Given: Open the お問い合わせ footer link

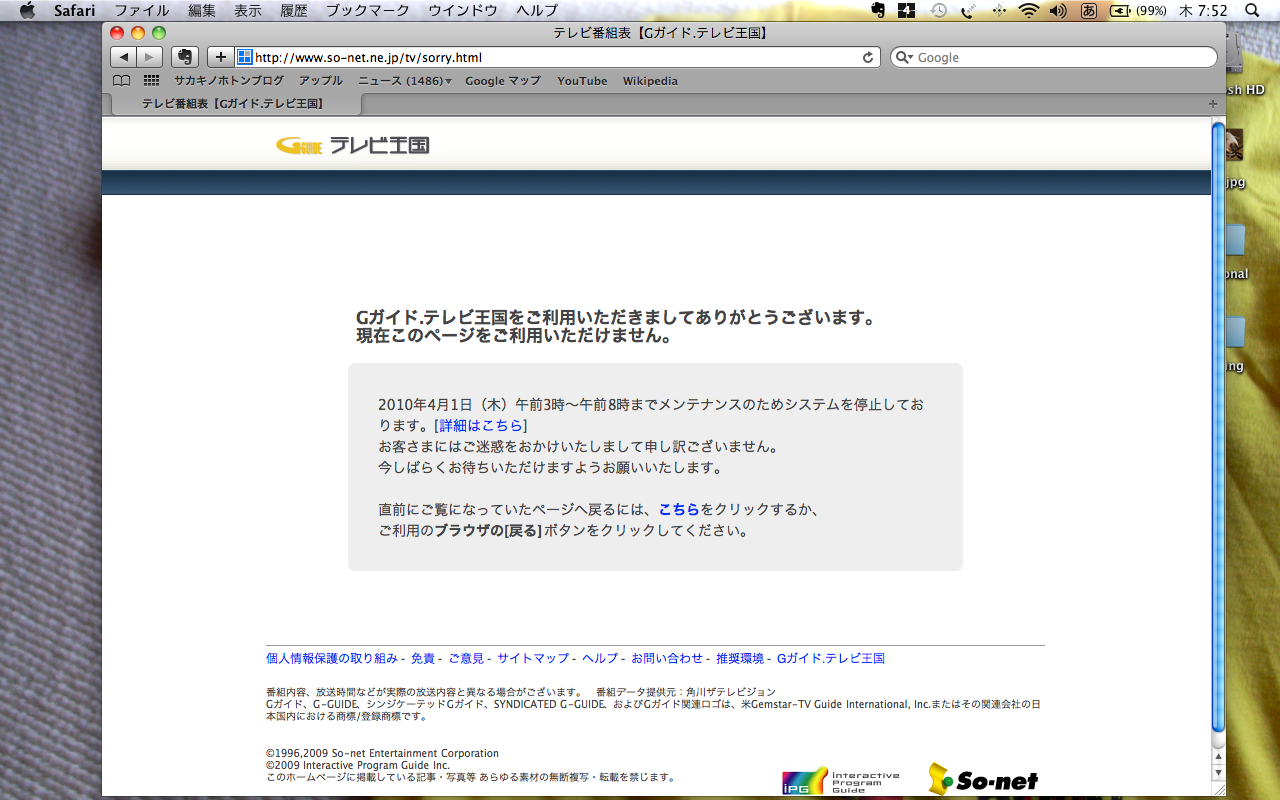Looking at the screenshot, I should (x=667, y=658).
